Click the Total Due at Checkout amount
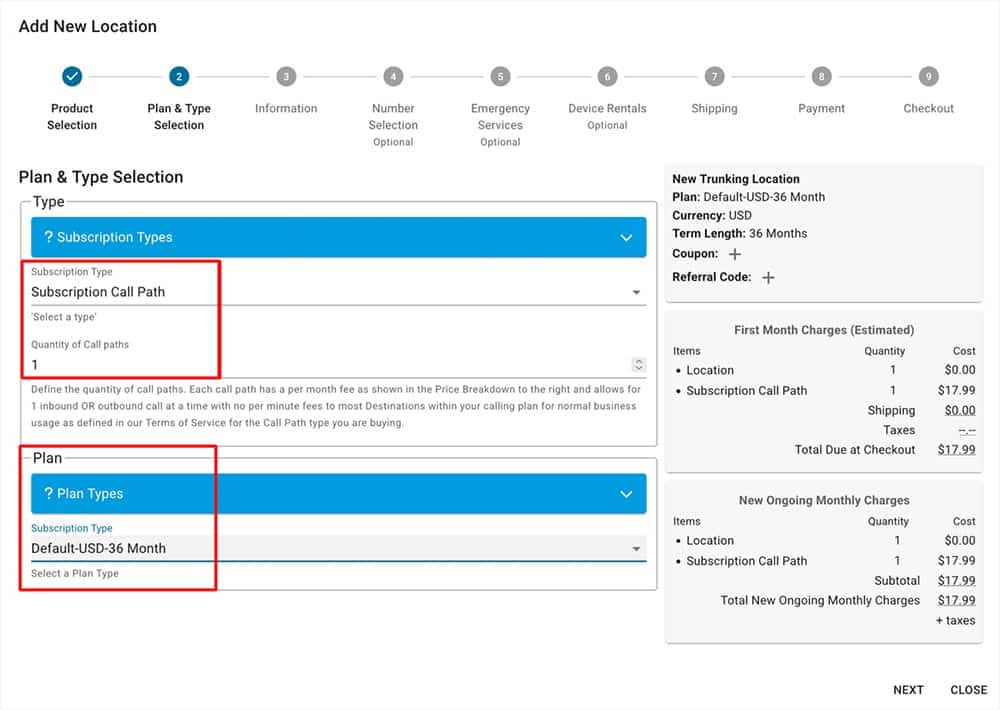Screen dimensions: 1000x710 [956, 450]
